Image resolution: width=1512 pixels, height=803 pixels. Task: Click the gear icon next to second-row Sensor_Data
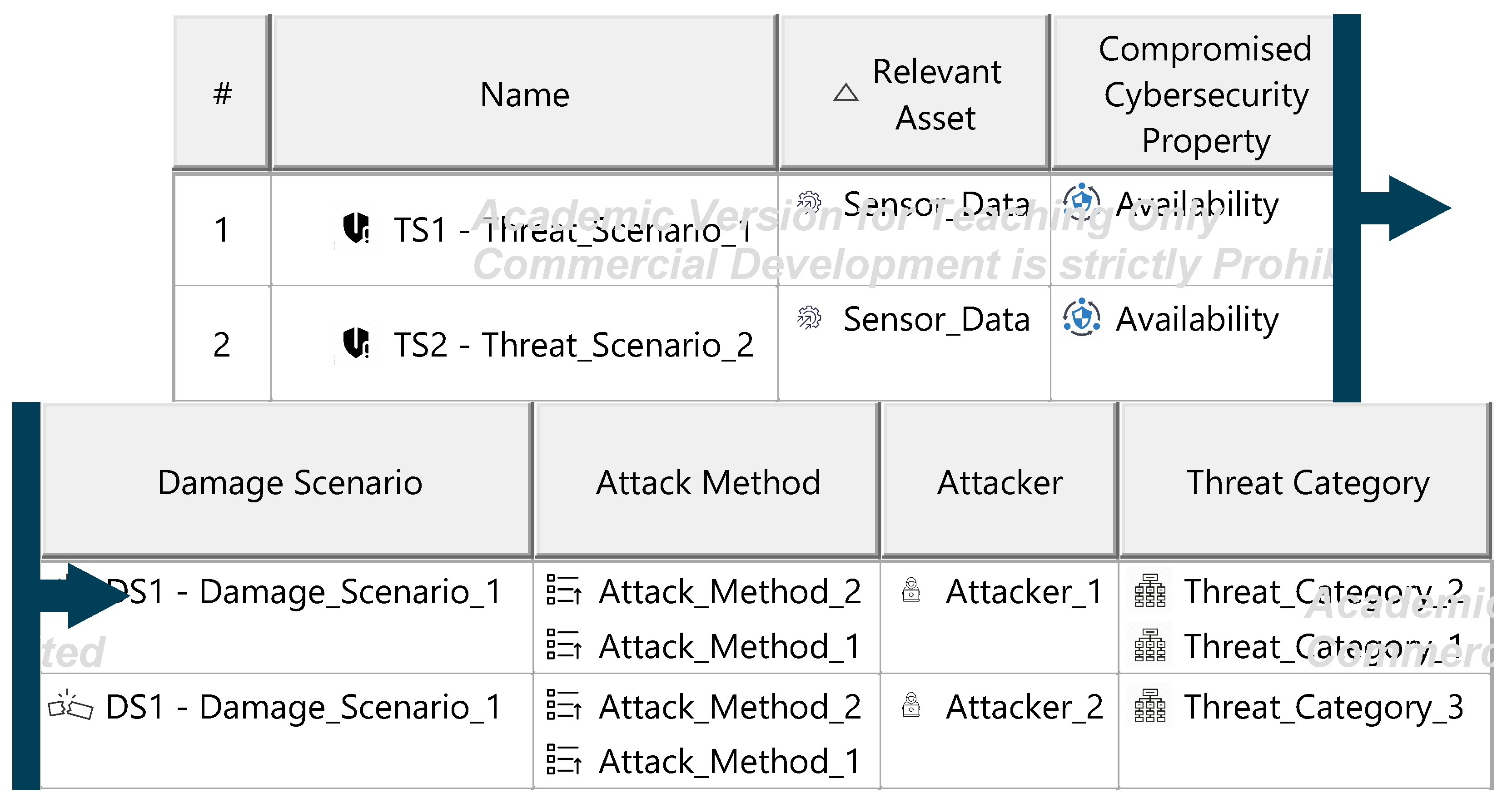point(810,317)
